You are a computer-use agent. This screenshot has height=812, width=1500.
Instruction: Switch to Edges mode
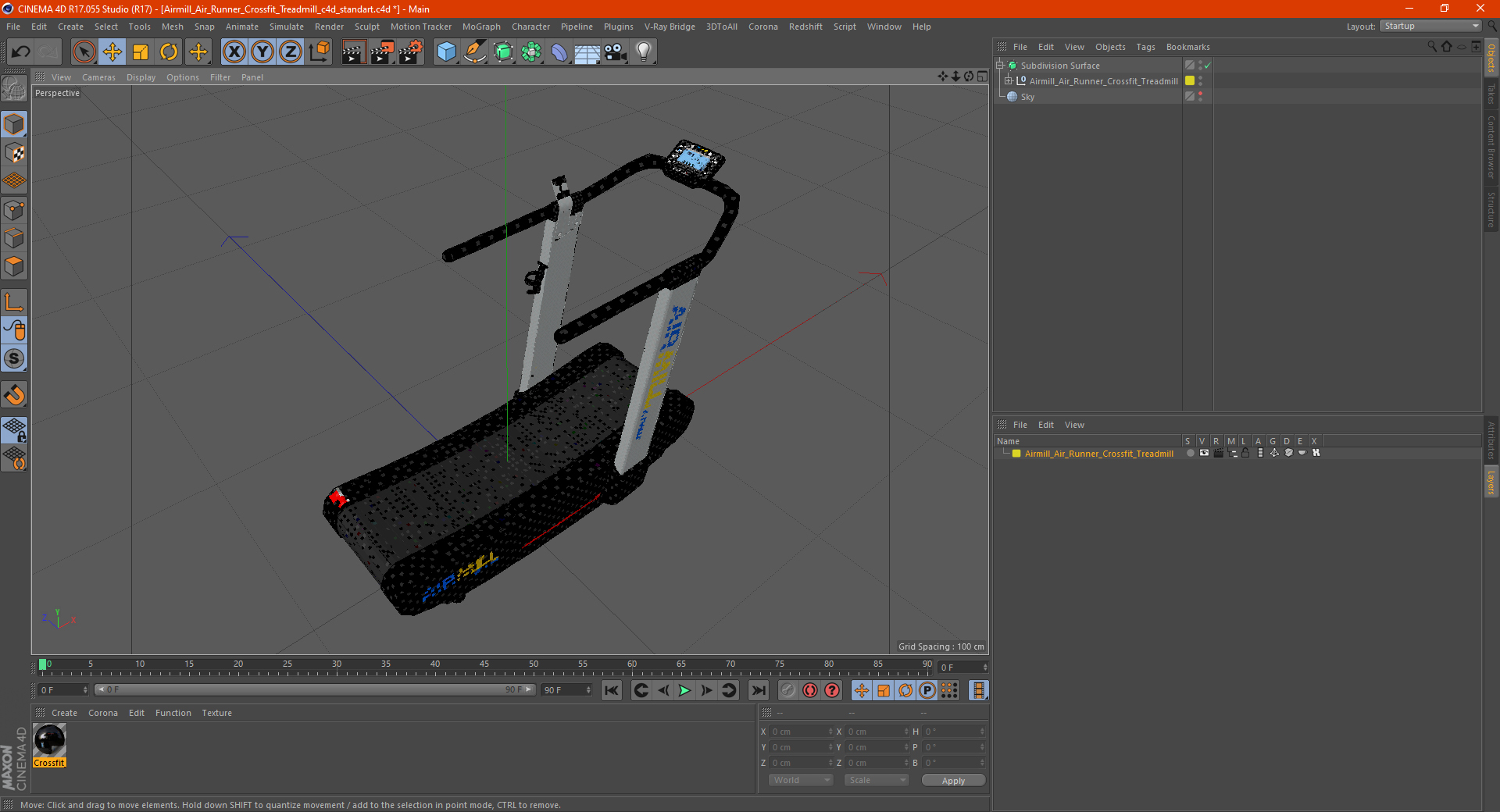coord(14,237)
